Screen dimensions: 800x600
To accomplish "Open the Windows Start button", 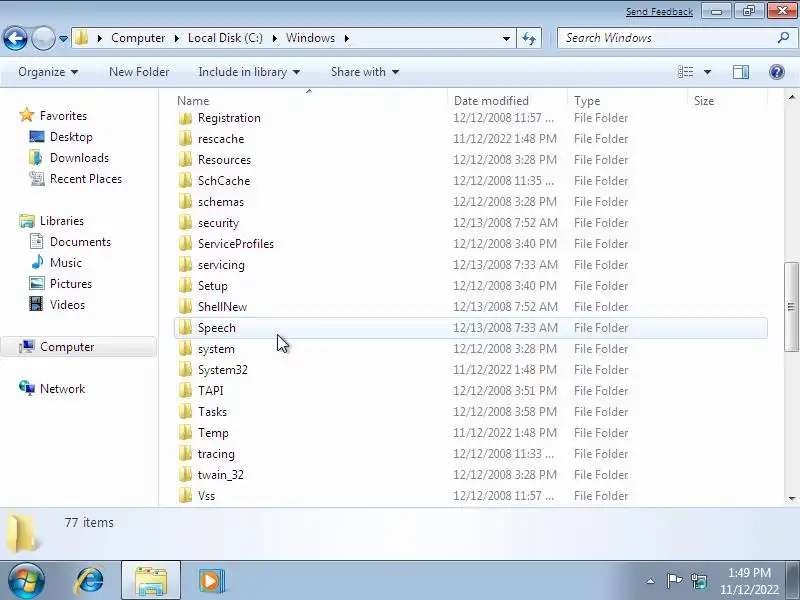I will (x=26, y=581).
